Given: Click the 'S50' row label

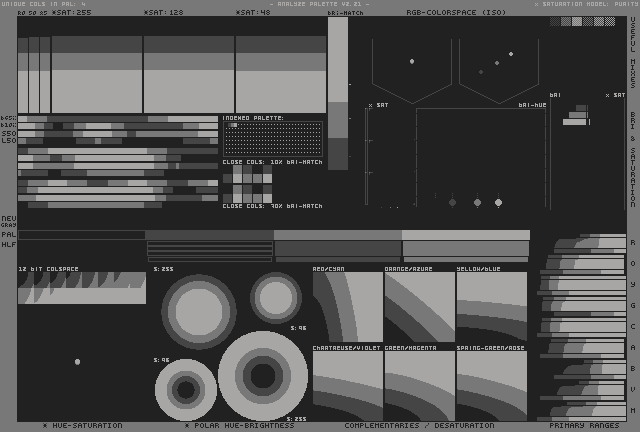Looking at the screenshot, I should (x=9, y=133).
